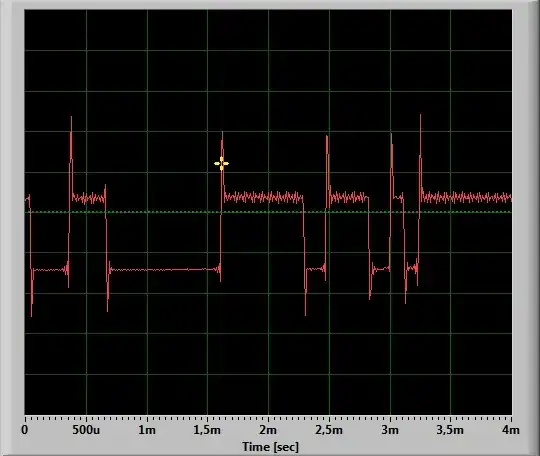Viewport: 540px width, 456px height.
Task: Click the Time [sec] axis title
Action: (270, 447)
